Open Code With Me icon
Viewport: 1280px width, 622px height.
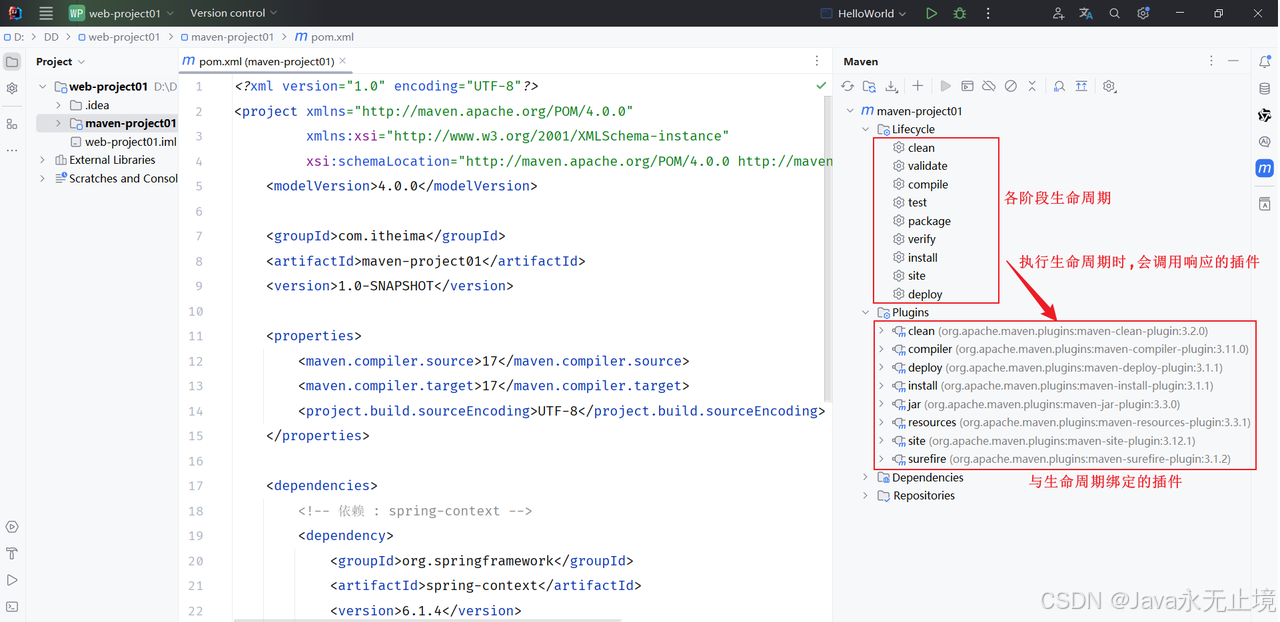pyautogui.click(x=1059, y=13)
